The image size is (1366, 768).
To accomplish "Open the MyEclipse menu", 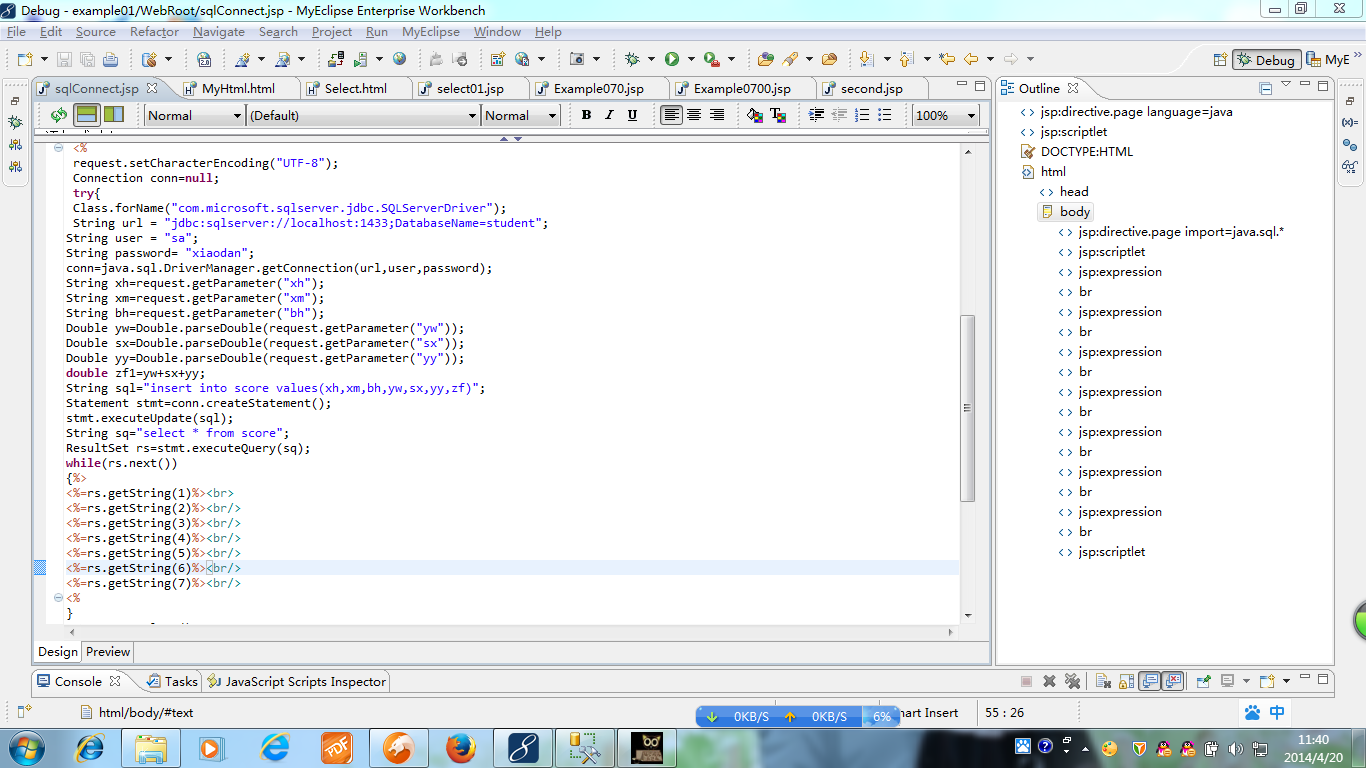I will point(431,32).
